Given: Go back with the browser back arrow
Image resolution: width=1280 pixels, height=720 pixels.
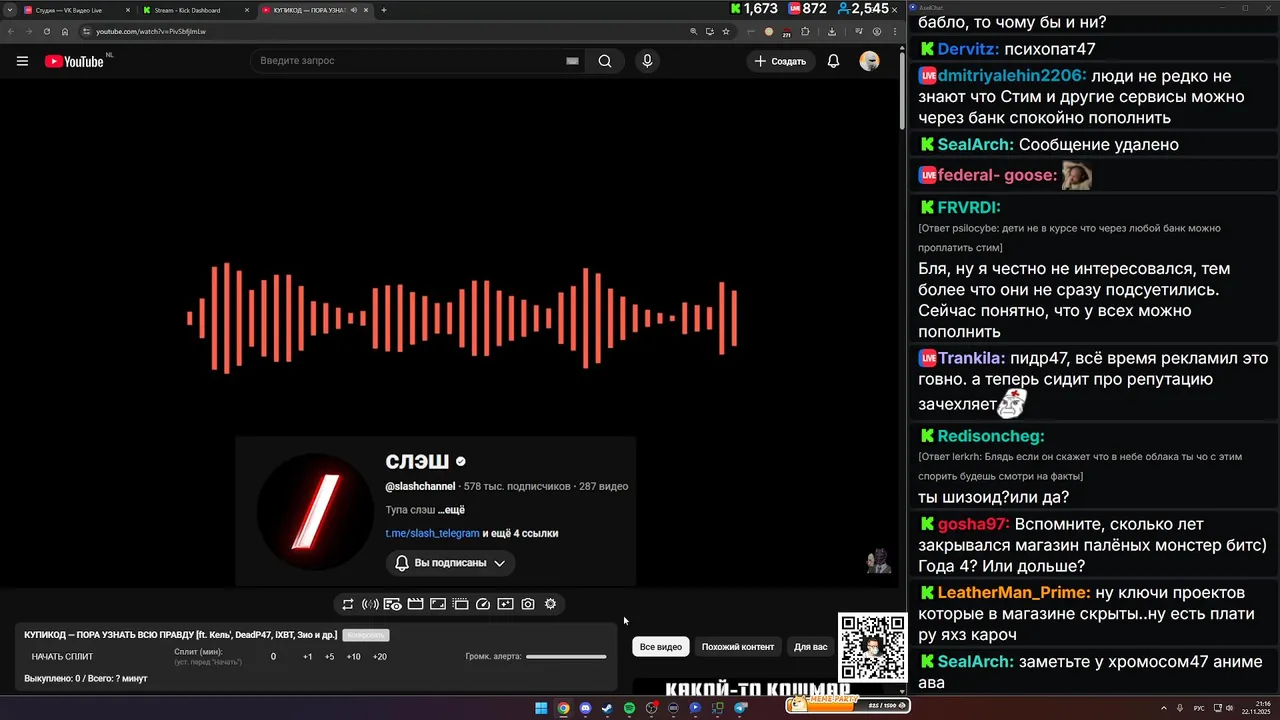Looking at the screenshot, I should [11, 31].
